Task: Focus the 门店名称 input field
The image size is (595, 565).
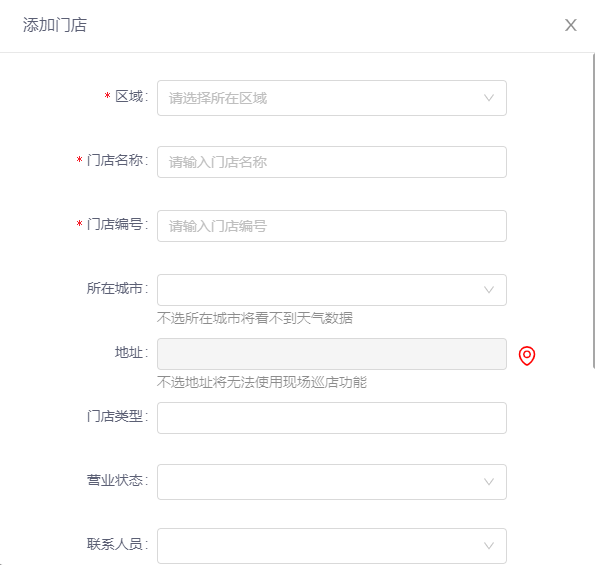Action: pyautogui.click(x=332, y=162)
